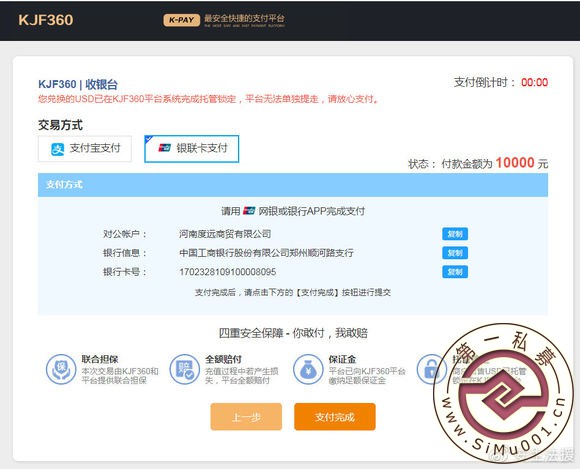
Task: Click the 支付方式 section header
Action: [293, 185]
